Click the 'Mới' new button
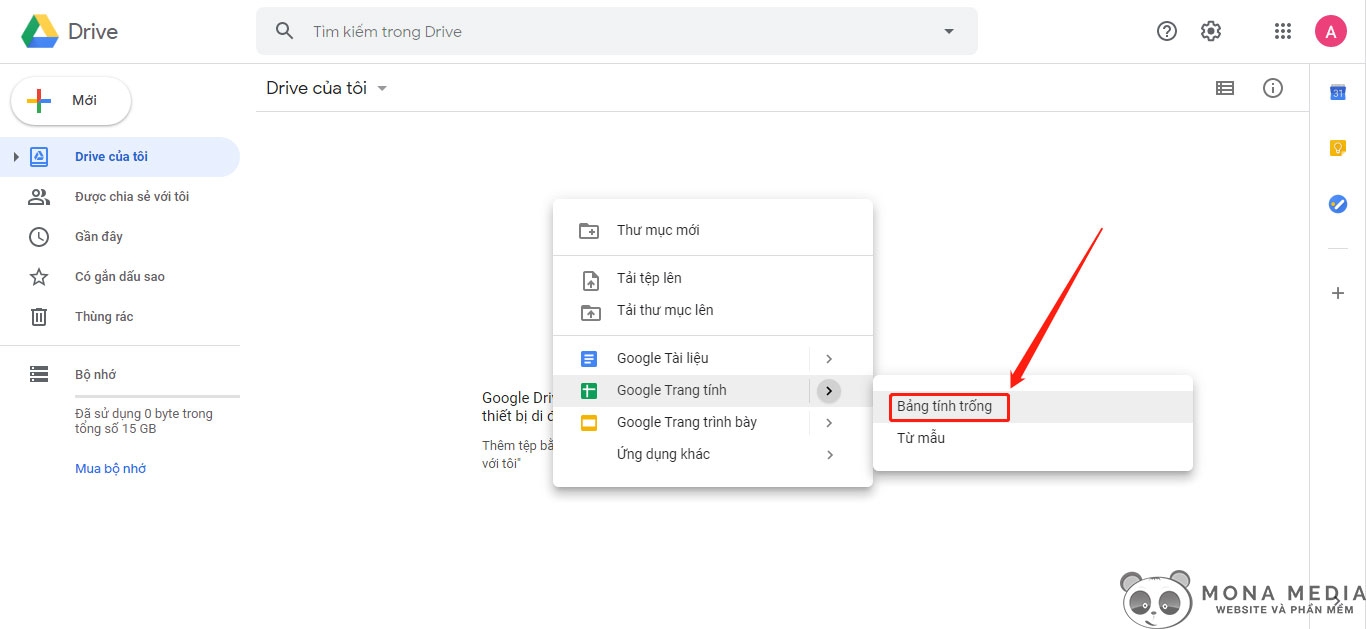Screen dimensions: 1366x629 pos(71,101)
